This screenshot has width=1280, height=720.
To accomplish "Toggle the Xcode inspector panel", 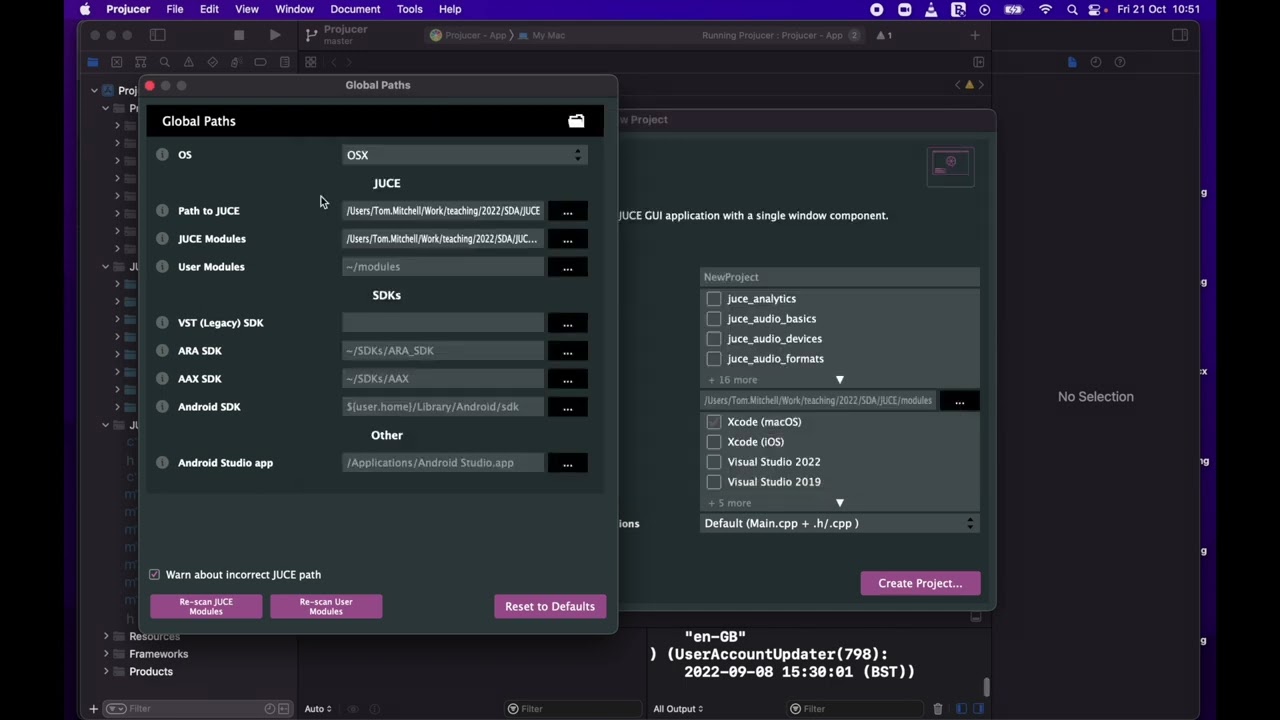I will [x=1180, y=35].
